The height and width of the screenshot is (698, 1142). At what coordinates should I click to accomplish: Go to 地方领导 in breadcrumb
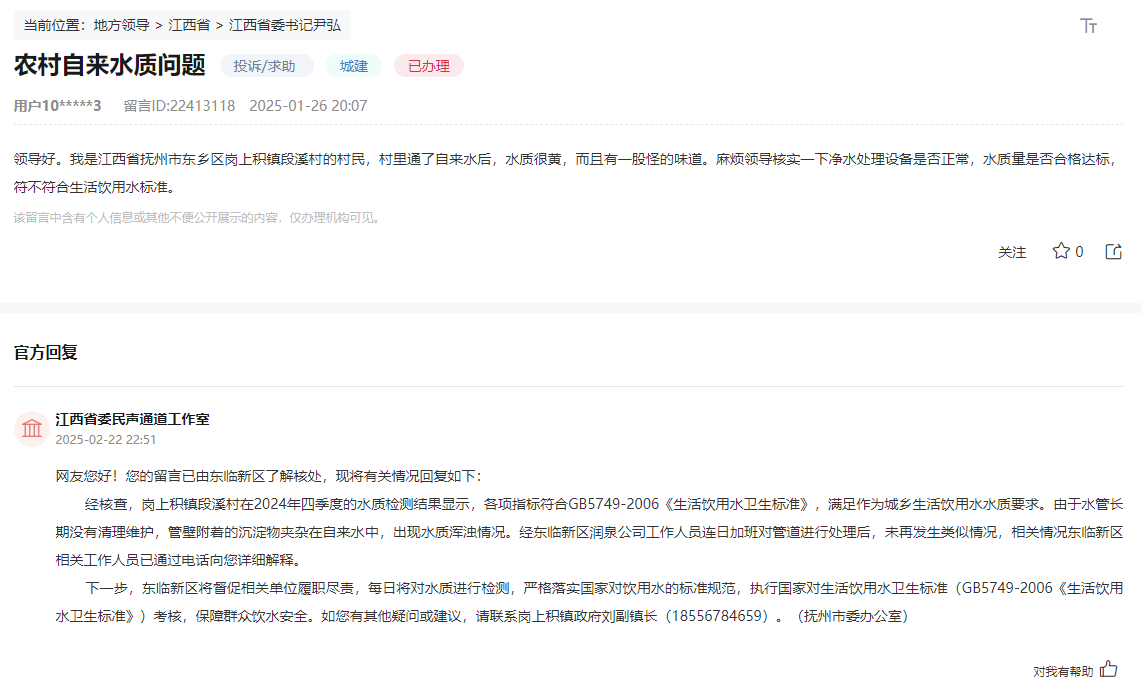(120, 25)
